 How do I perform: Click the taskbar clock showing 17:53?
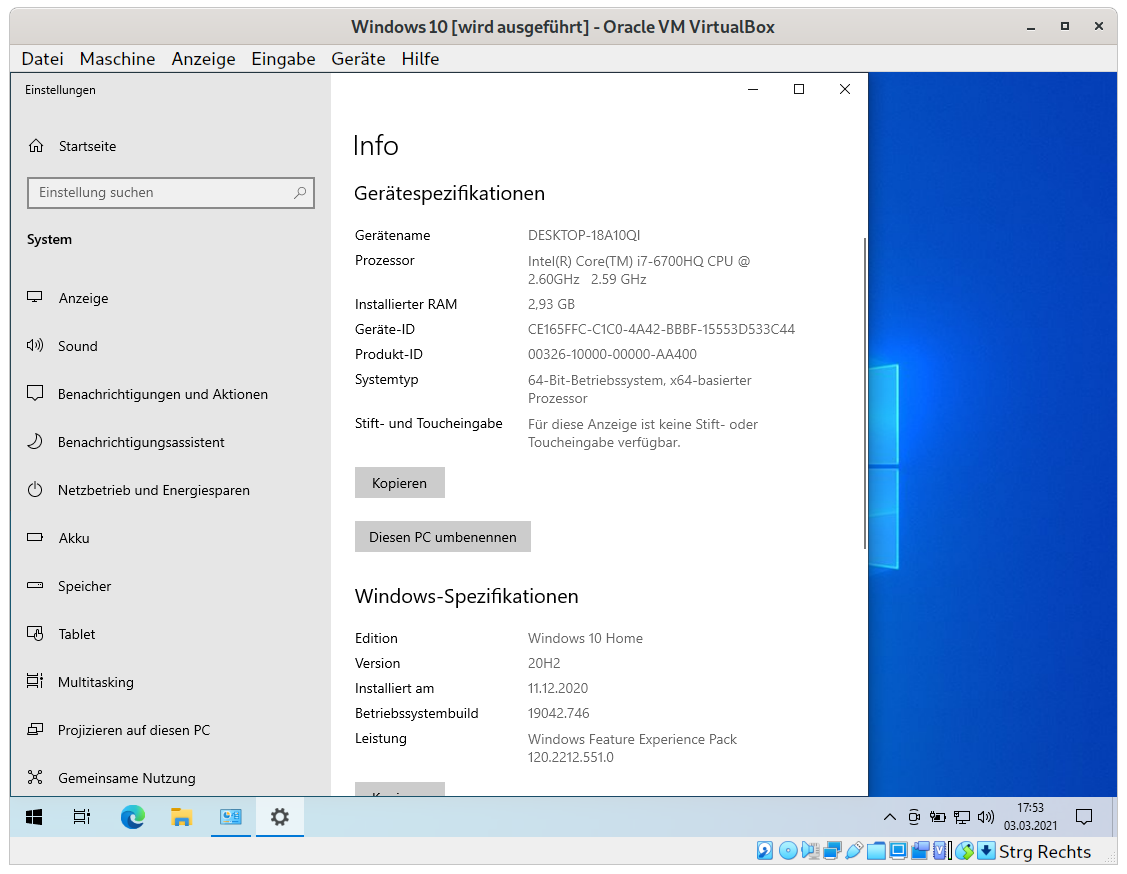pos(1031,817)
